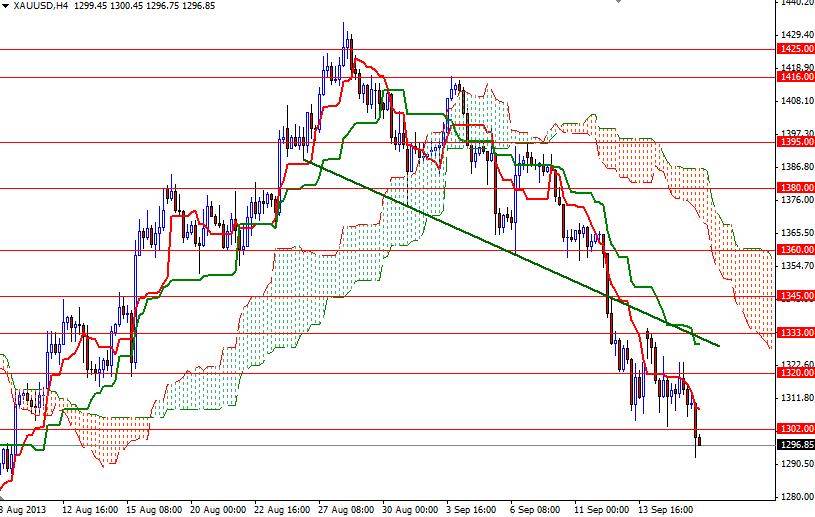Click the 30 Aug 00:00 time label
Screen dimensions: 815x517
410,510
